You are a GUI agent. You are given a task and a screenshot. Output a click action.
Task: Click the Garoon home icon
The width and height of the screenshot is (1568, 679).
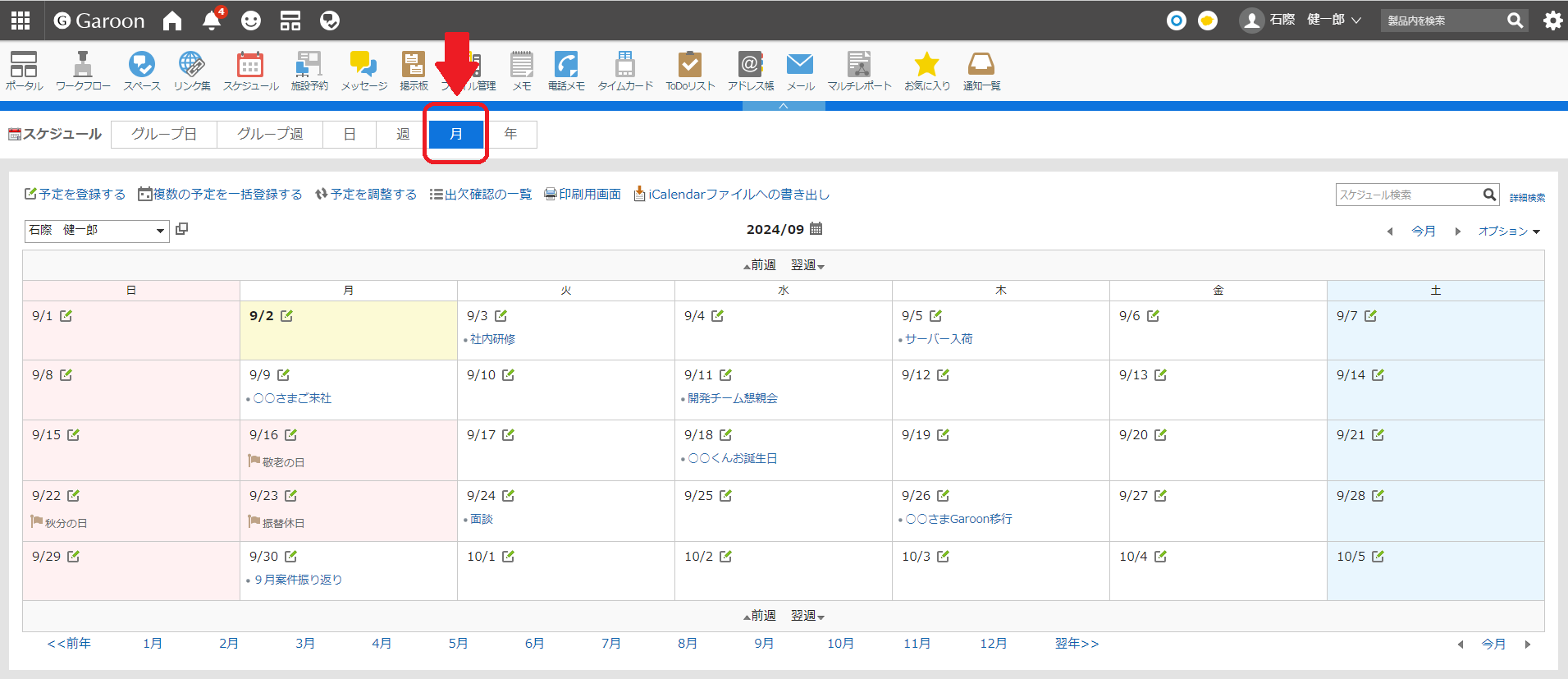pos(172,21)
